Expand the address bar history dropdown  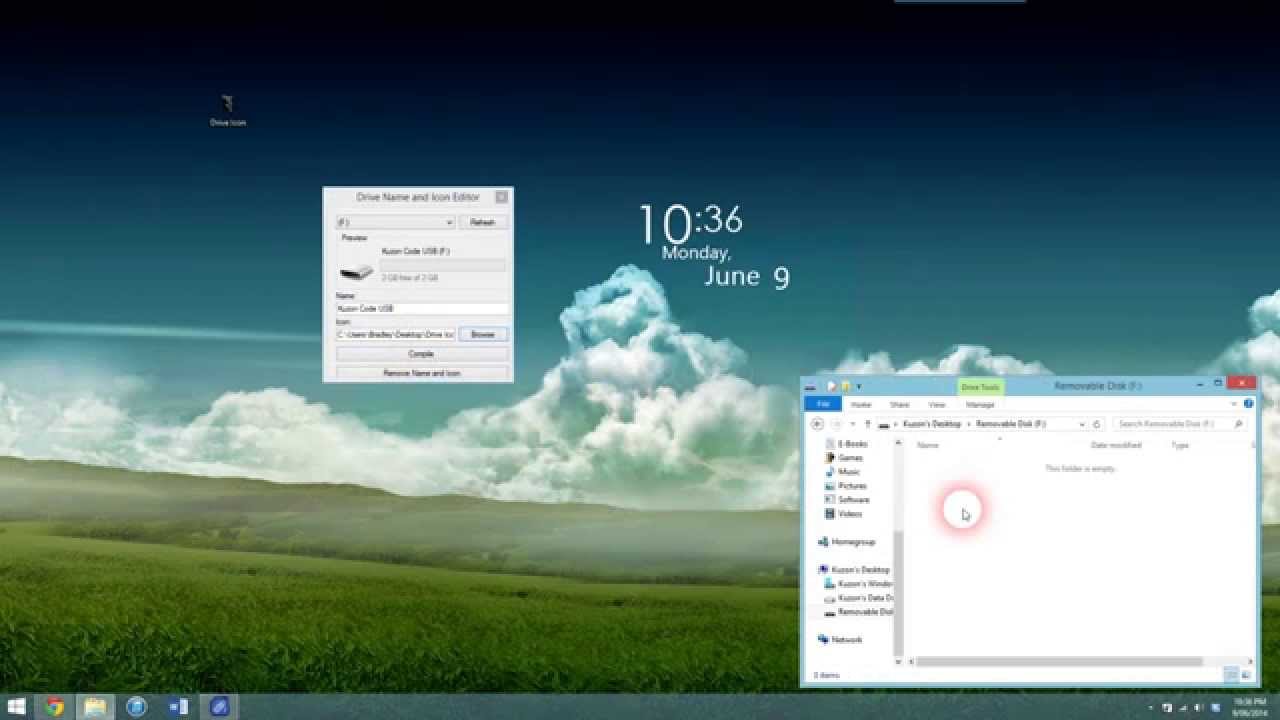[1082, 424]
